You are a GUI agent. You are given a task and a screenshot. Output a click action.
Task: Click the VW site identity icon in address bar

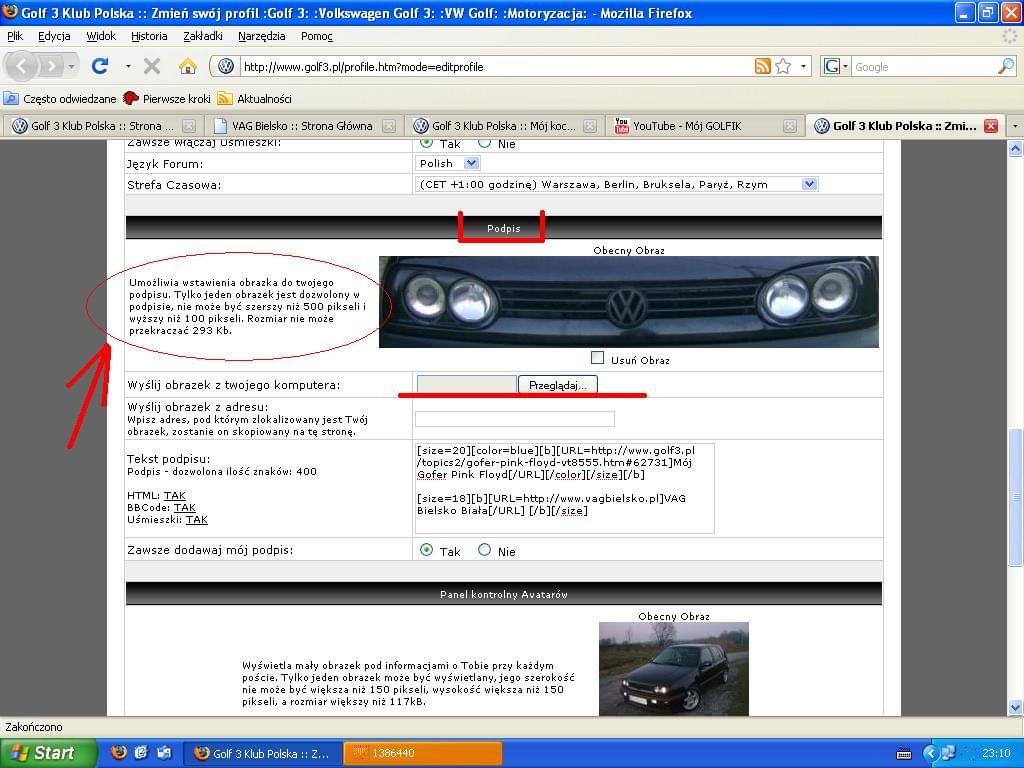(226, 66)
